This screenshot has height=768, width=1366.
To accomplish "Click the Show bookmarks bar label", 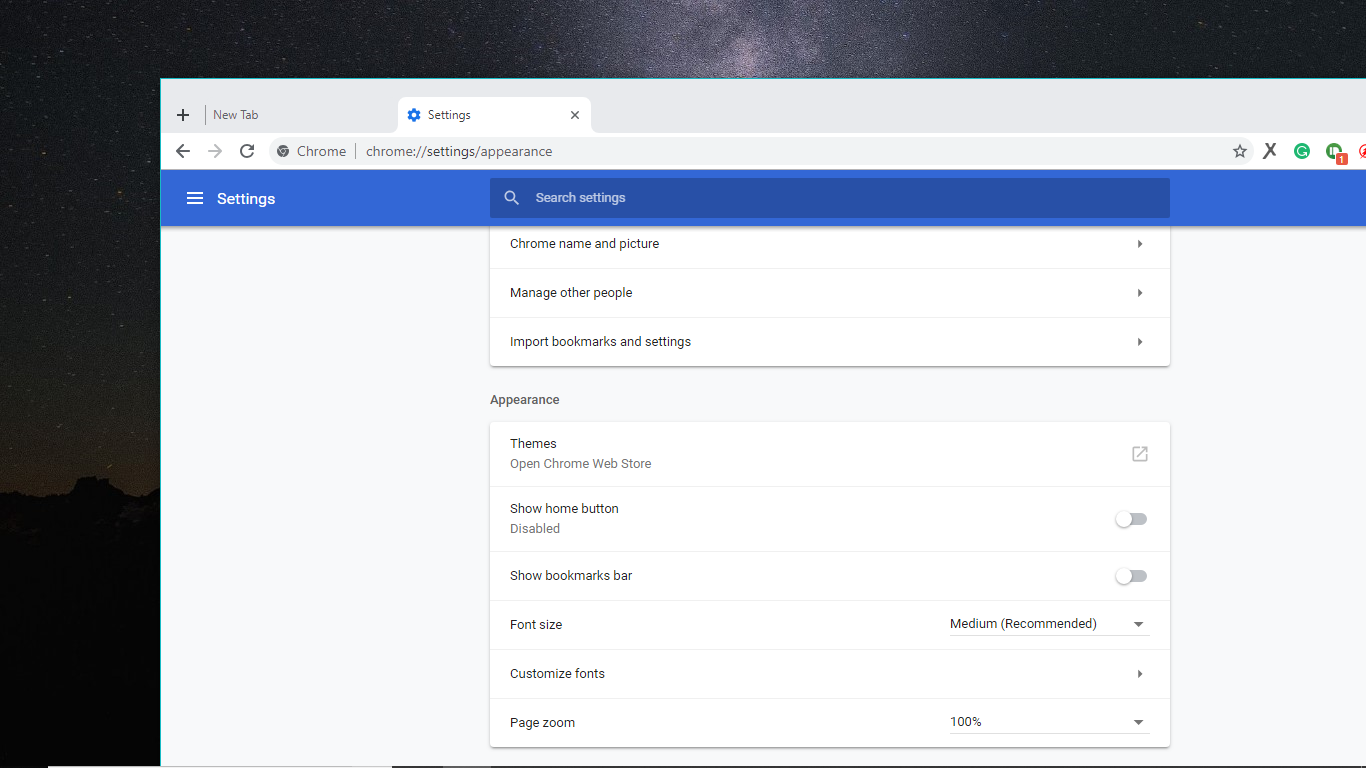I will (x=571, y=576).
